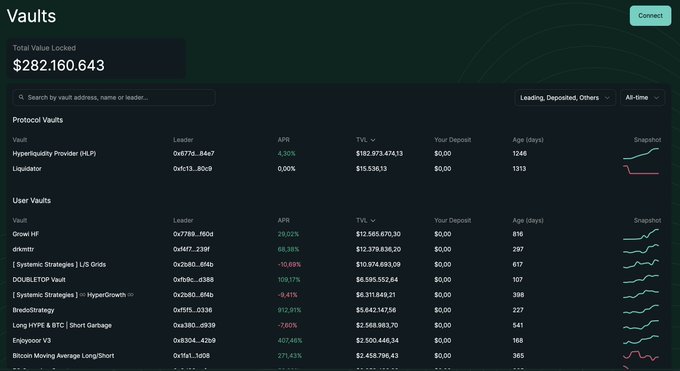
Task: View the Liquidator snapshot chart
Action: 641,169
